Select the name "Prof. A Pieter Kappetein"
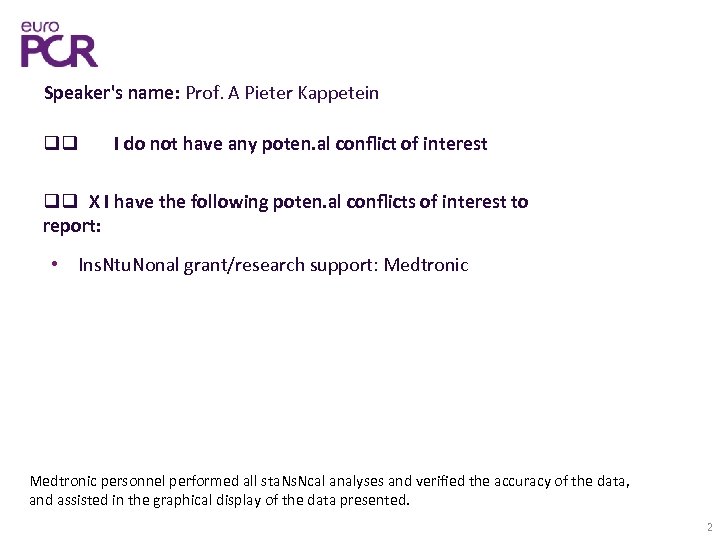Image resolution: width=720 pixels, height=540 pixels. pyautogui.click(x=282, y=93)
